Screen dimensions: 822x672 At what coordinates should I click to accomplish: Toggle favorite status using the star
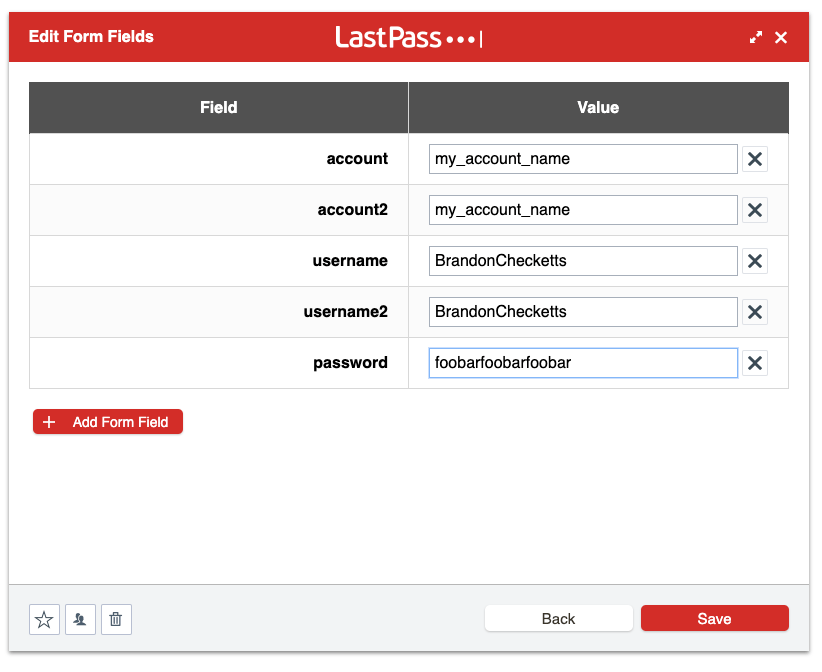tap(44, 618)
